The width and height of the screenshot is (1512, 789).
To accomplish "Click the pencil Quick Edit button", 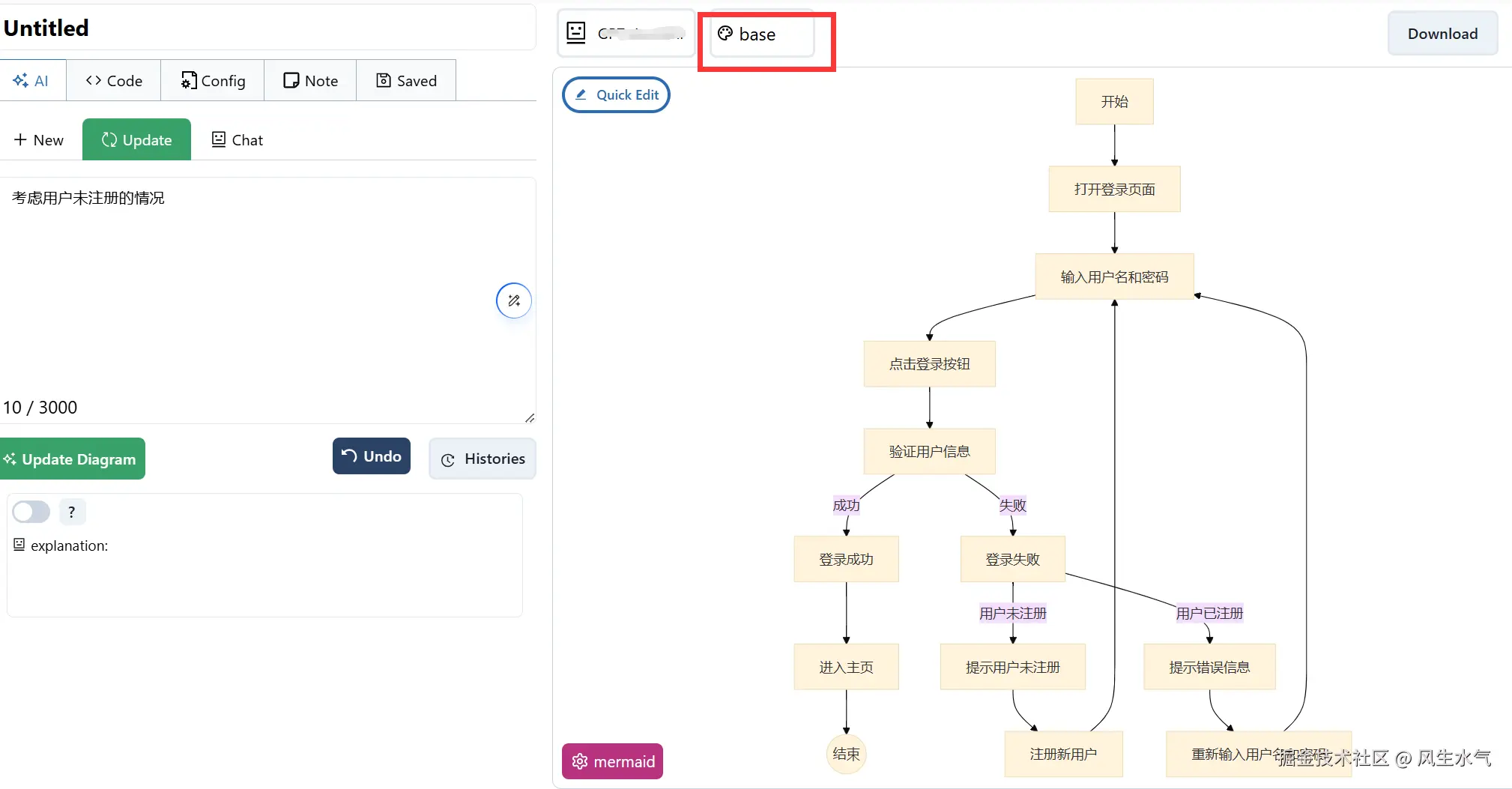I will 616,95.
